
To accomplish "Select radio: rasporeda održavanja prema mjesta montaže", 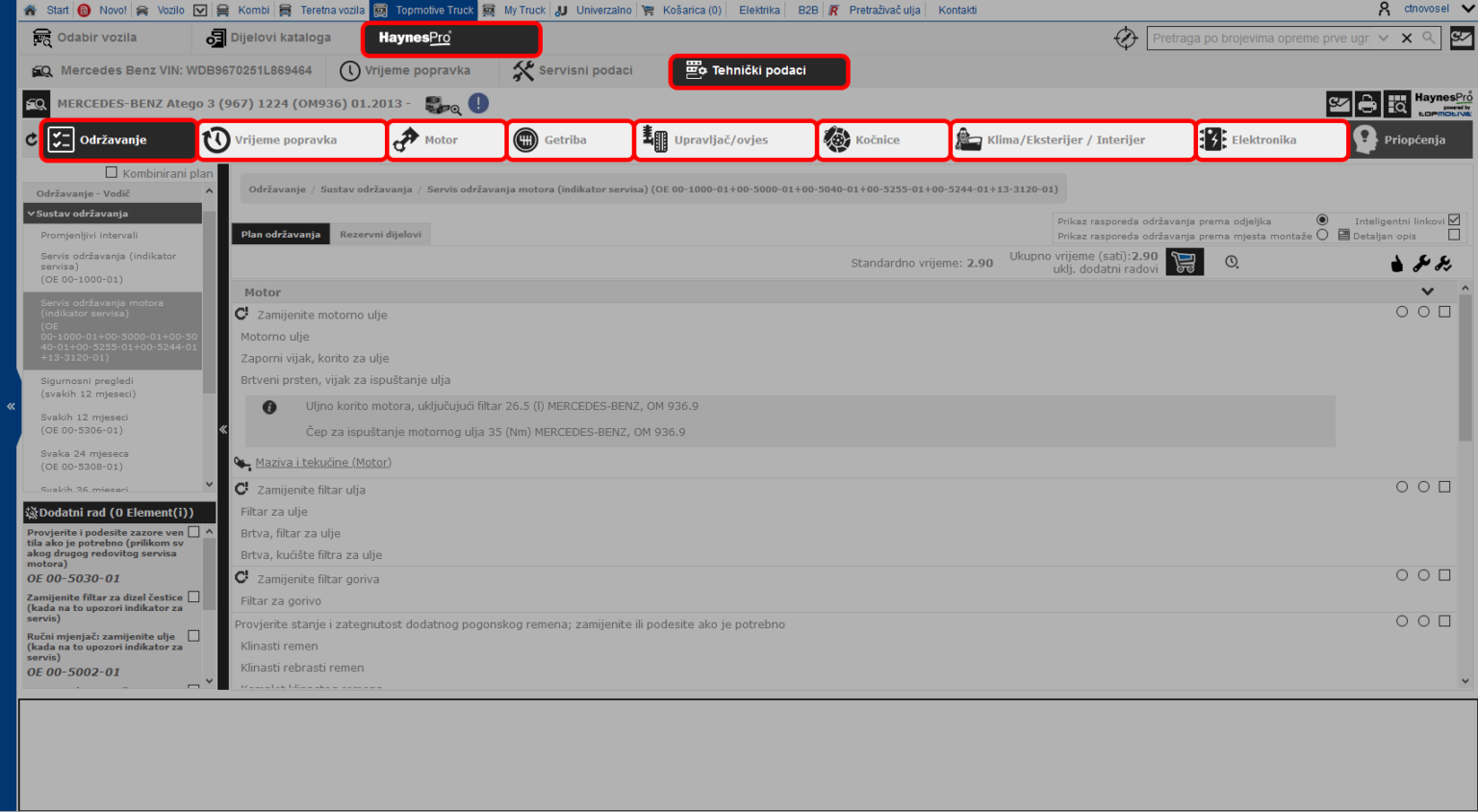I will [x=1322, y=235].
